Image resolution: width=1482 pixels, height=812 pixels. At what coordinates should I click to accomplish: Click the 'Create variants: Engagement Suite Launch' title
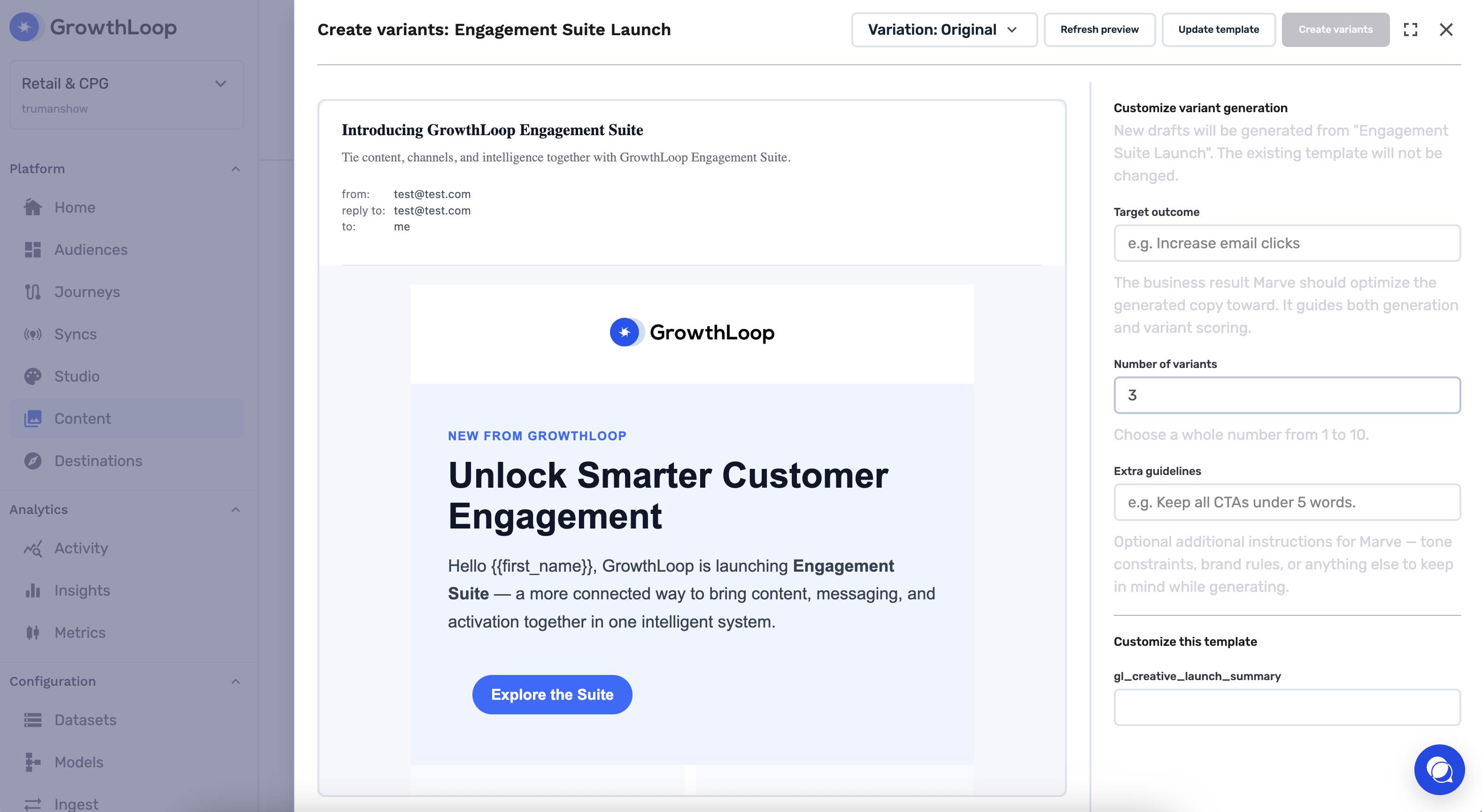click(494, 29)
